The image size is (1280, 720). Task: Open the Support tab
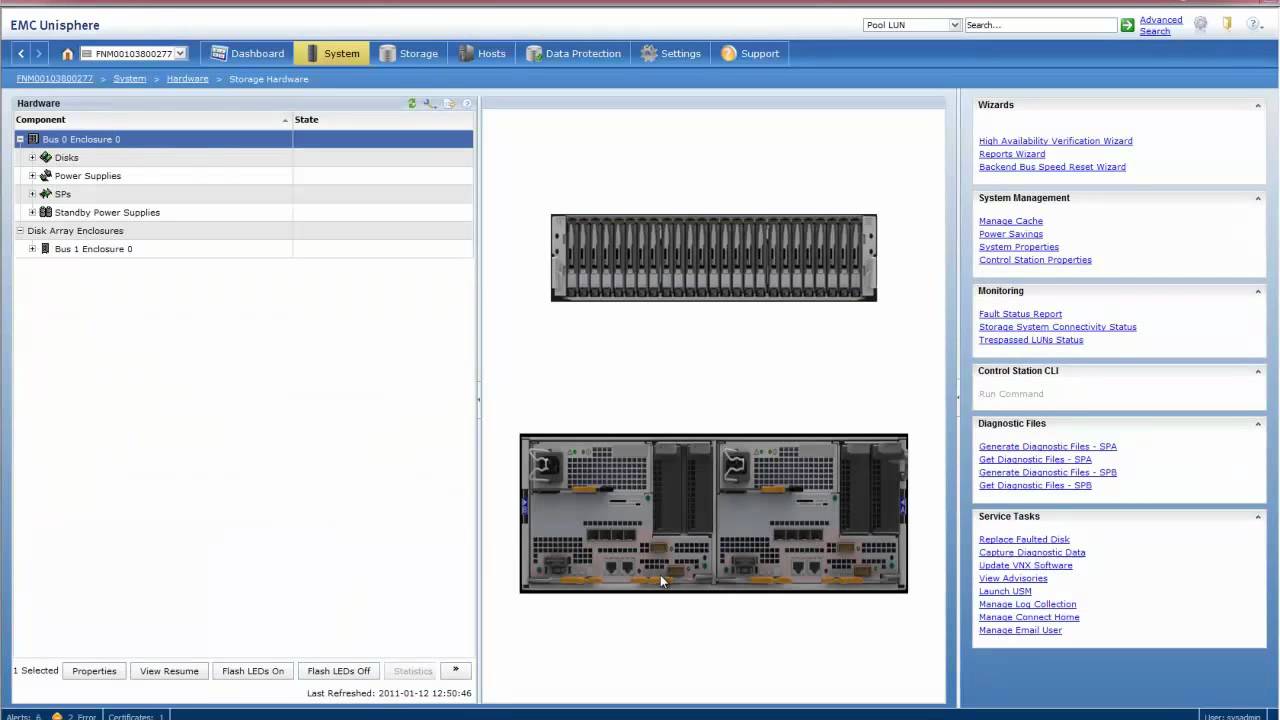pyautogui.click(x=749, y=53)
